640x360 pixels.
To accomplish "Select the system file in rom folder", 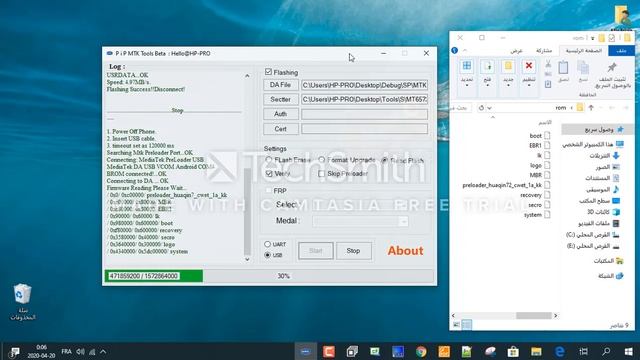I will [537, 215].
